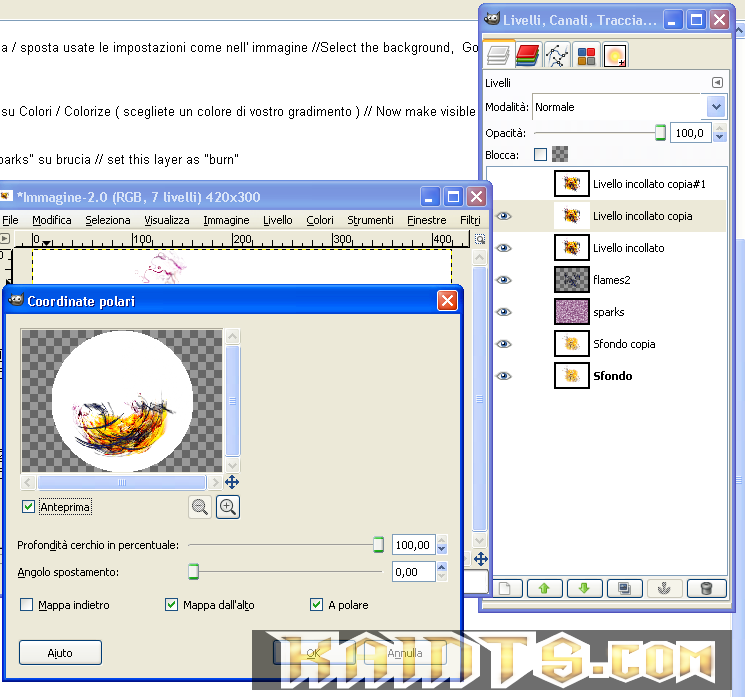Toggle the Anteprima preview checkbox
This screenshot has width=745, height=697.
point(28,507)
